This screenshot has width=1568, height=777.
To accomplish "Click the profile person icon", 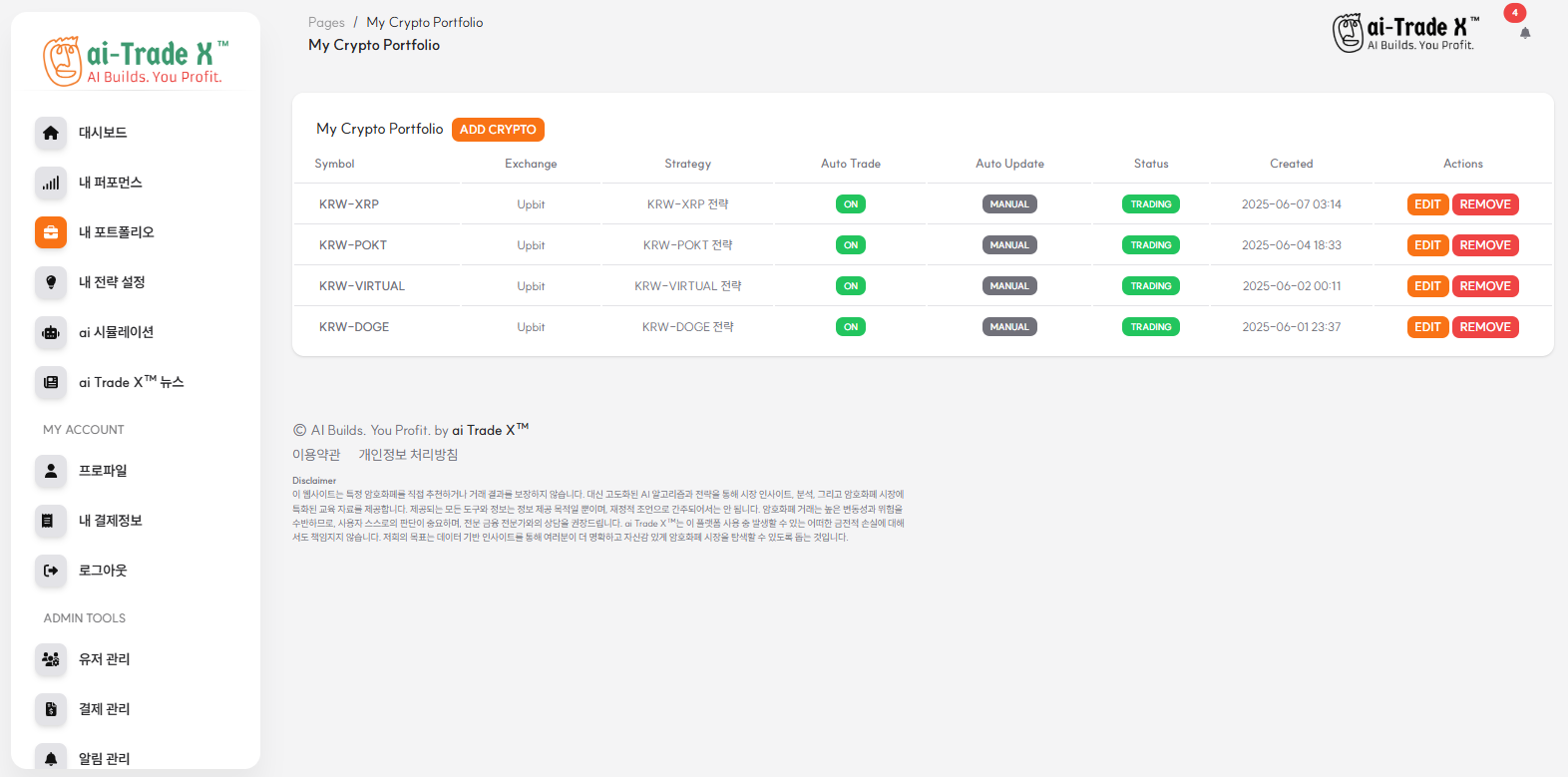I will coord(51,471).
